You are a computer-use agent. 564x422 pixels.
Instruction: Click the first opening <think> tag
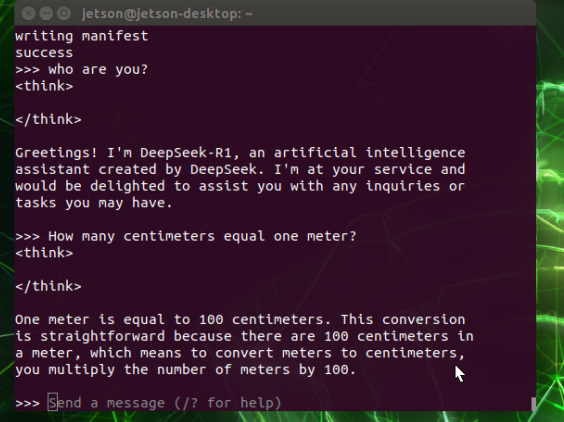tap(44, 86)
